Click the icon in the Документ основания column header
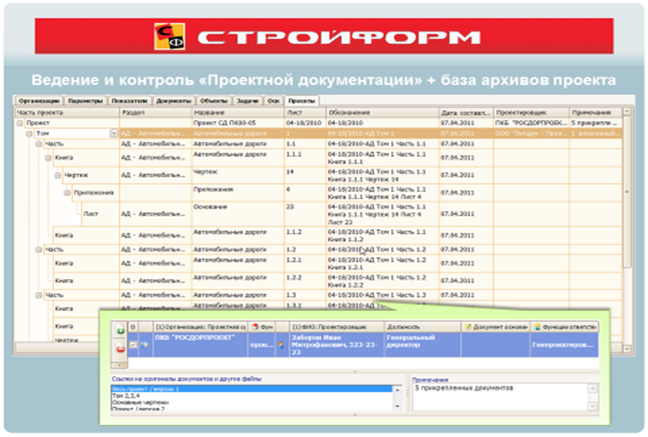The height and width of the screenshot is (437, 648). click(468, 327)
